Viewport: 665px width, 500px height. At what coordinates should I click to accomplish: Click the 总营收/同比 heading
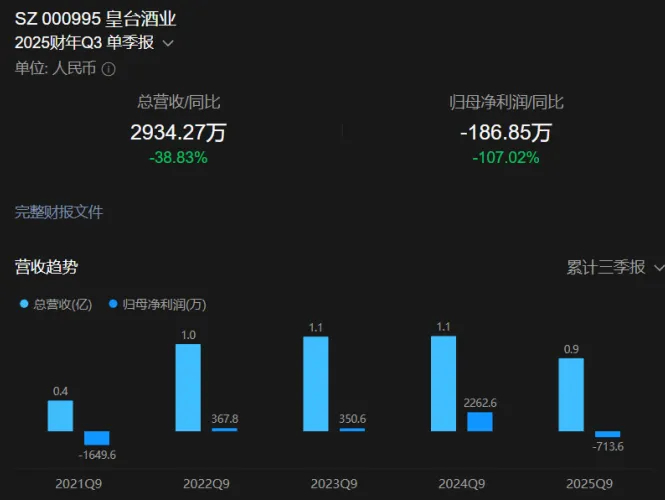pyautogui.click(x=179, y=102)
